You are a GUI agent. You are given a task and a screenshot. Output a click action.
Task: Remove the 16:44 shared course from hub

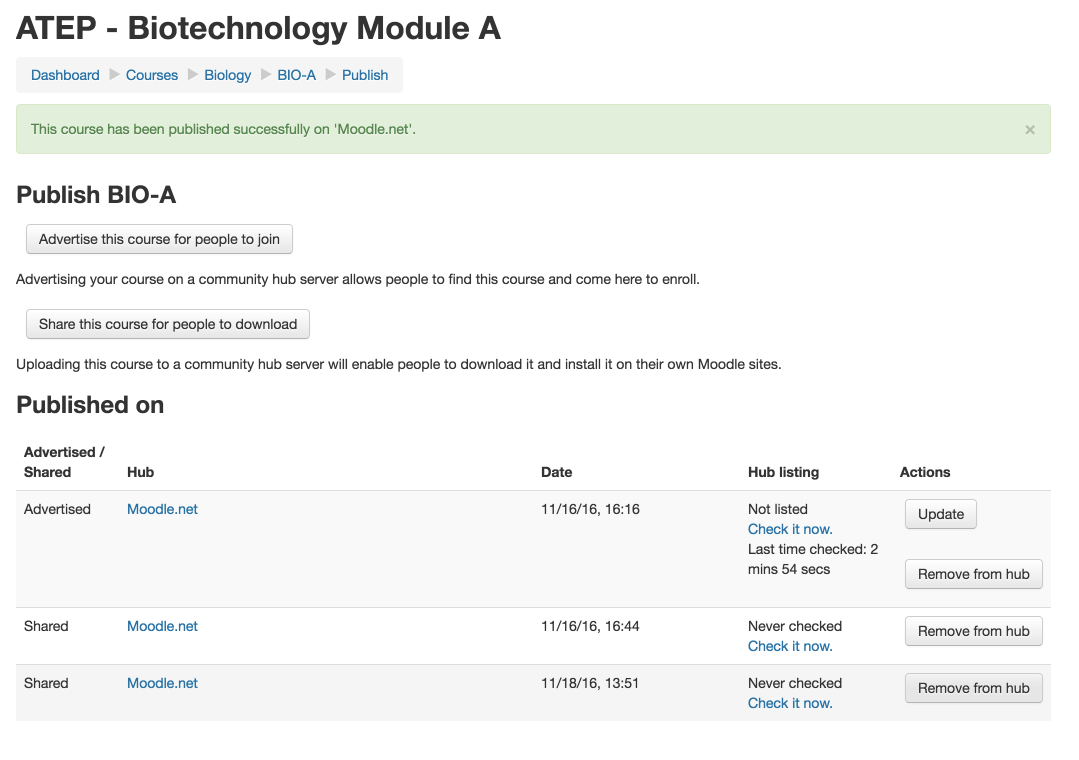tap(974, 631)
